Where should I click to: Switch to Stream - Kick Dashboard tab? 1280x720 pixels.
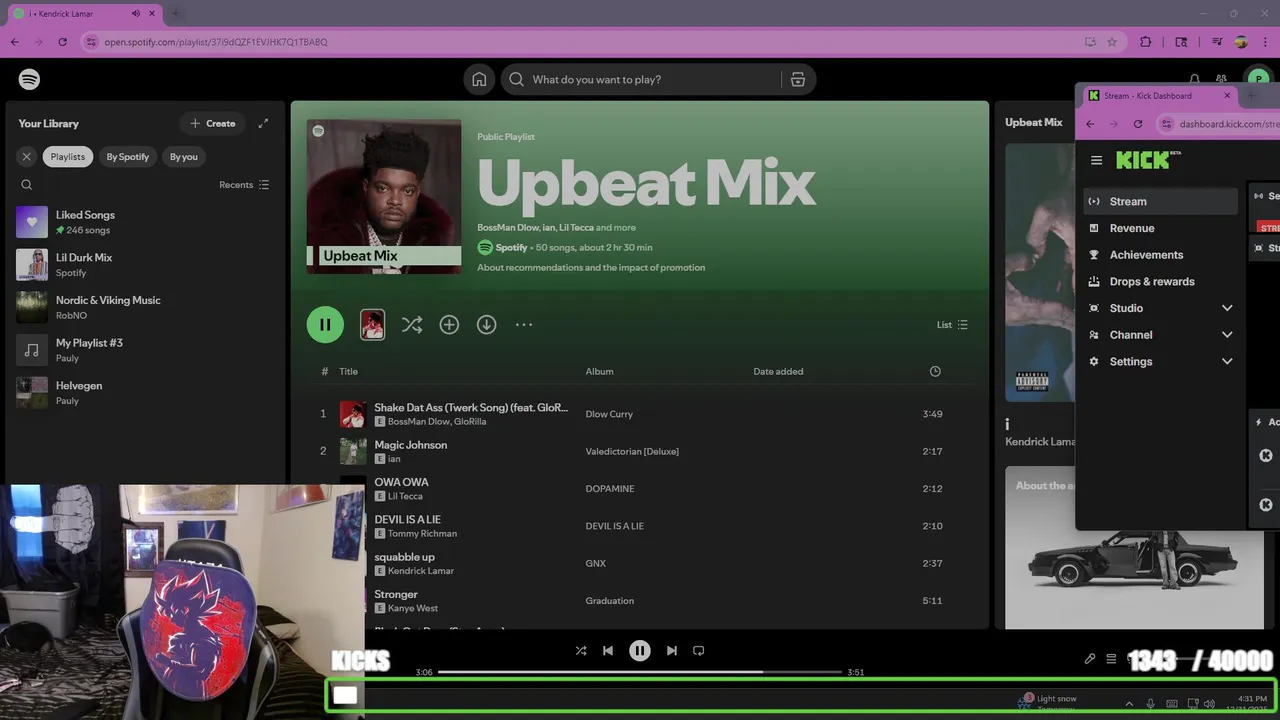tap(1158, 96)
